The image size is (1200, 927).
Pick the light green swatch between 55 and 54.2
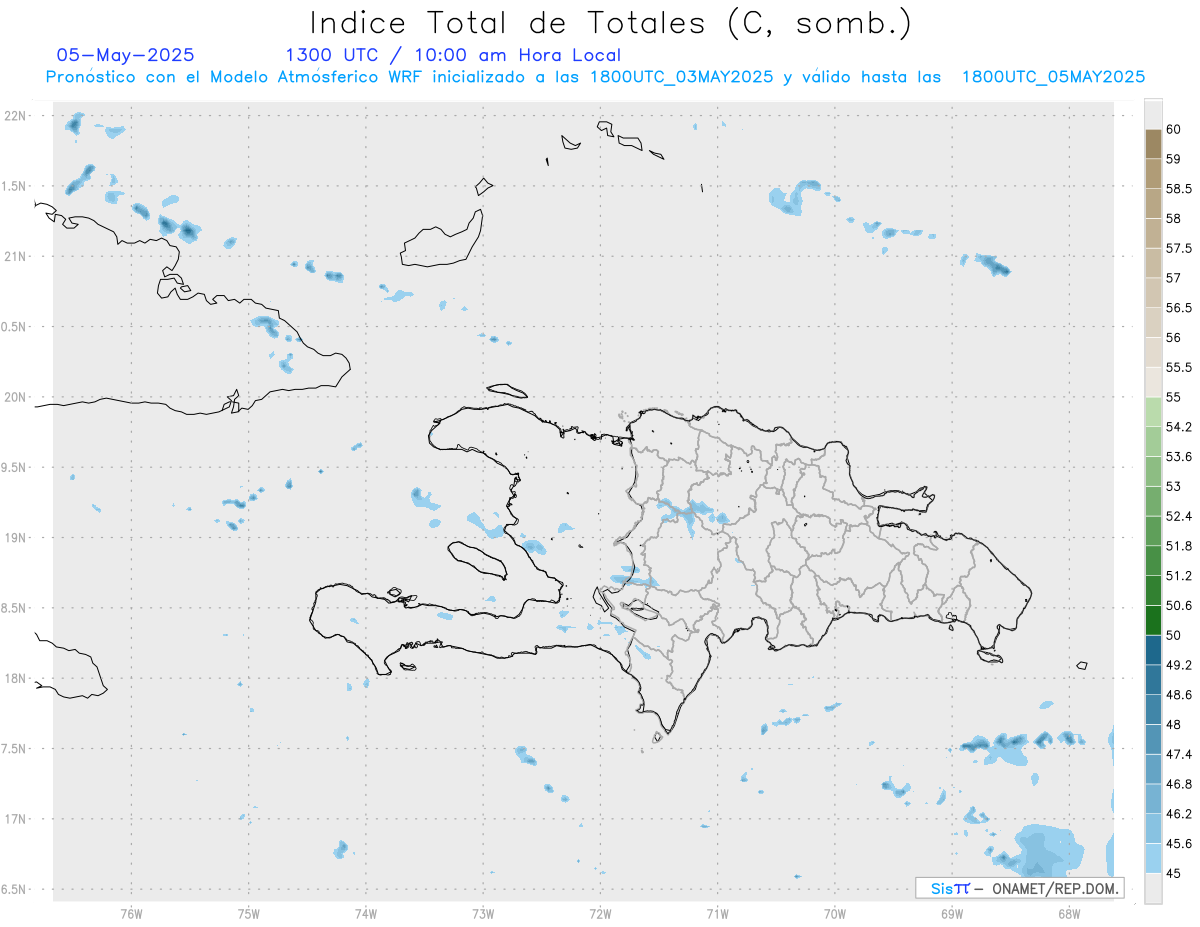[1153, 412]
